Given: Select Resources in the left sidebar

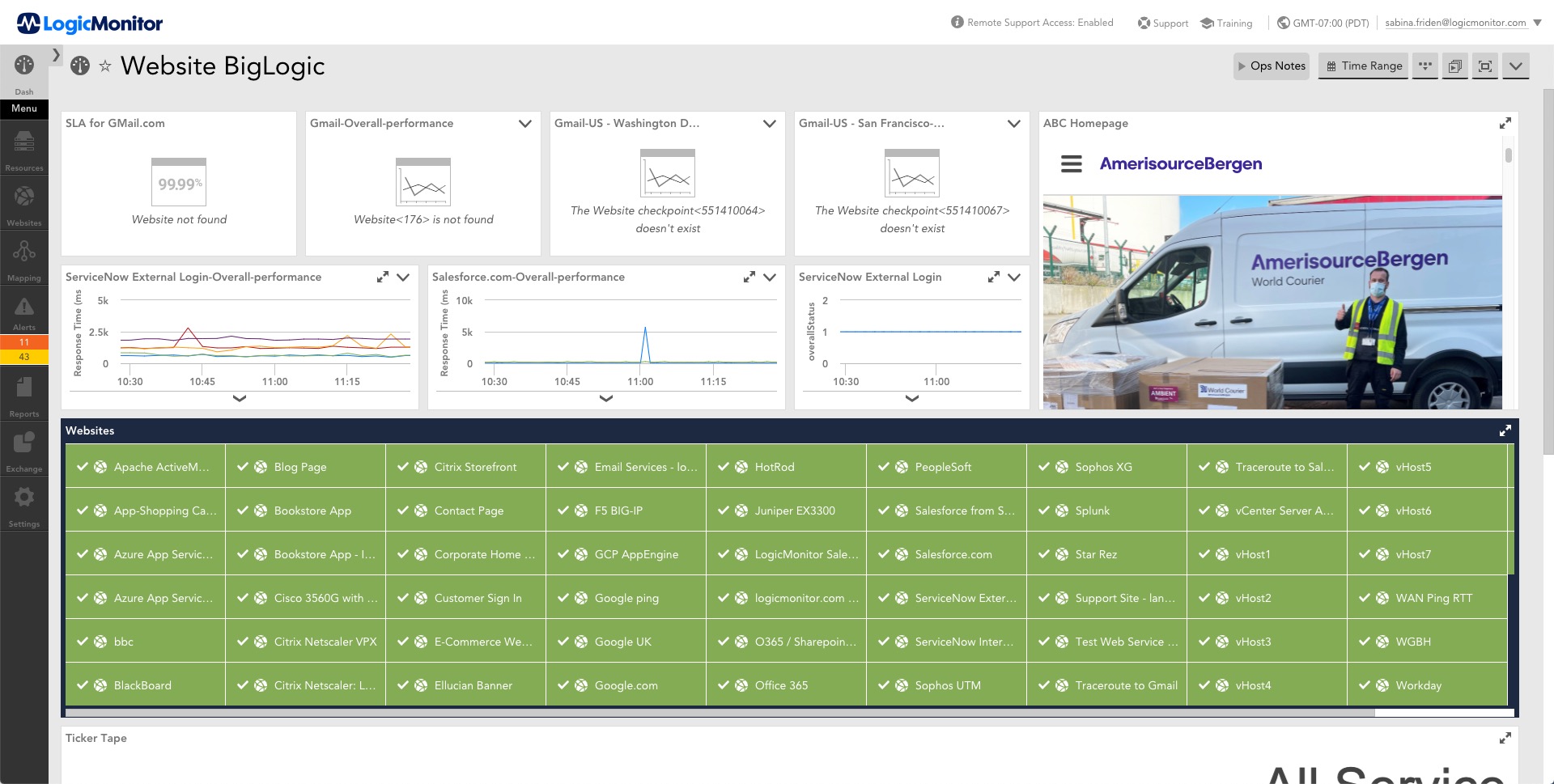Looking at the screenshot, I should 23,150.
